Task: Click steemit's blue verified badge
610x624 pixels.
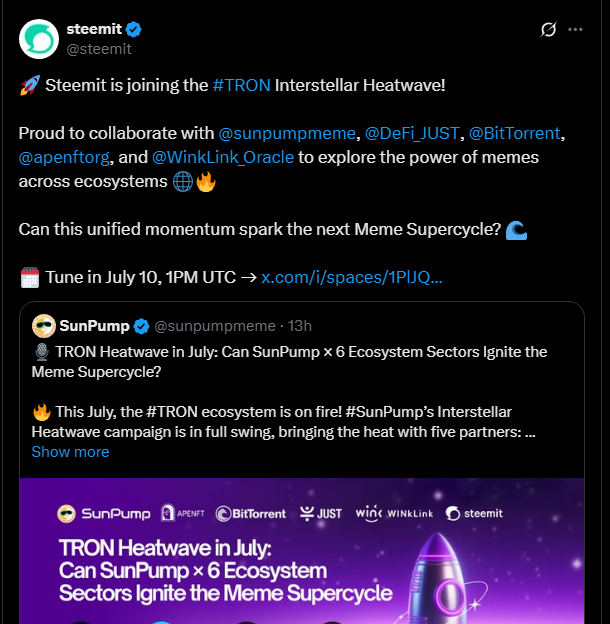Action: coord(133,29)
